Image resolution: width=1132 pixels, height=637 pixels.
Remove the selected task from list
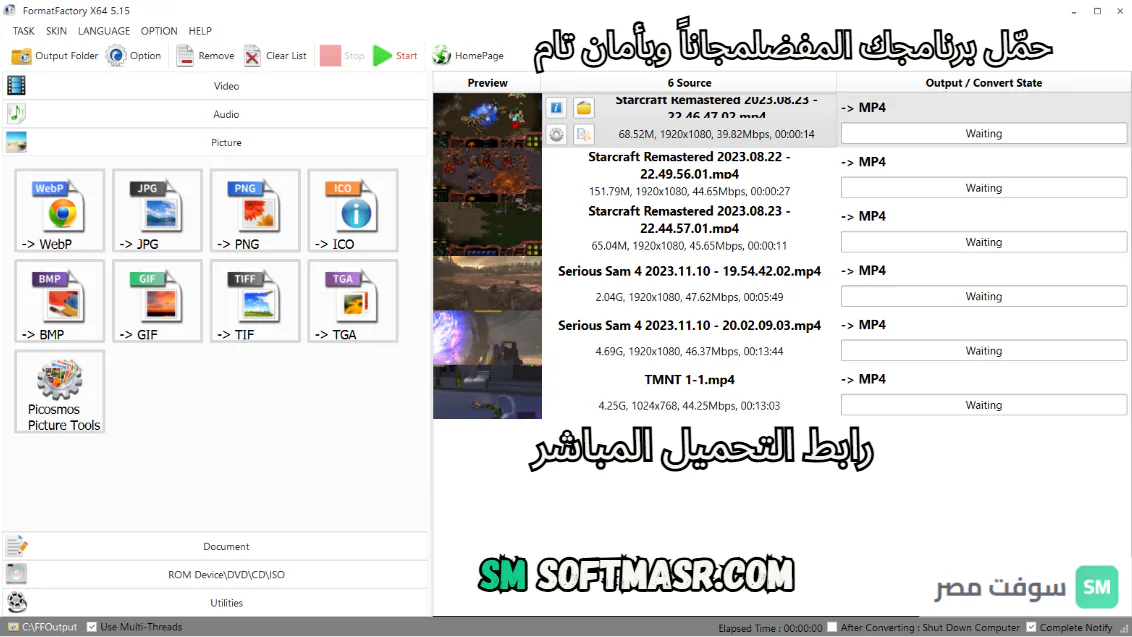coord(206,56)
